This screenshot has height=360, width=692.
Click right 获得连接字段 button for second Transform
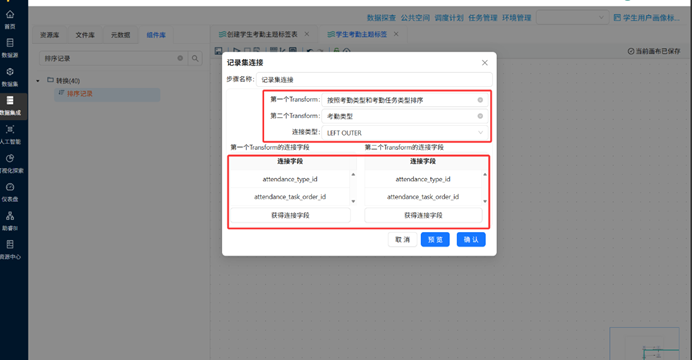pyautogui.click(x=423, y=215)
